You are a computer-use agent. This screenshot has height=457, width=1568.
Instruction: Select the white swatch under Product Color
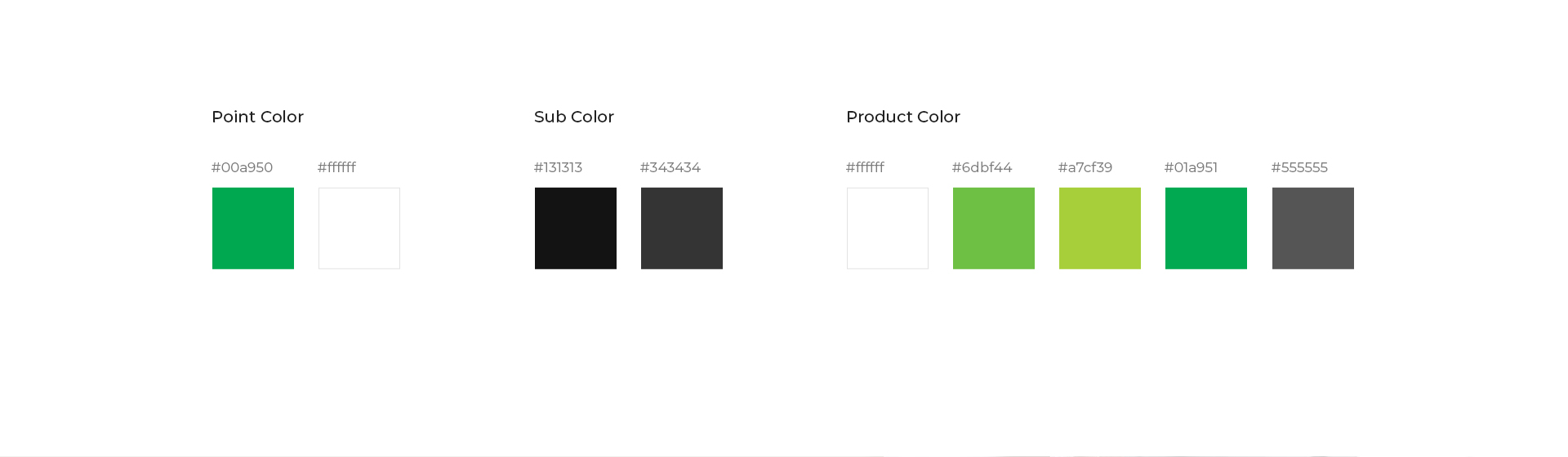point(888,228)
